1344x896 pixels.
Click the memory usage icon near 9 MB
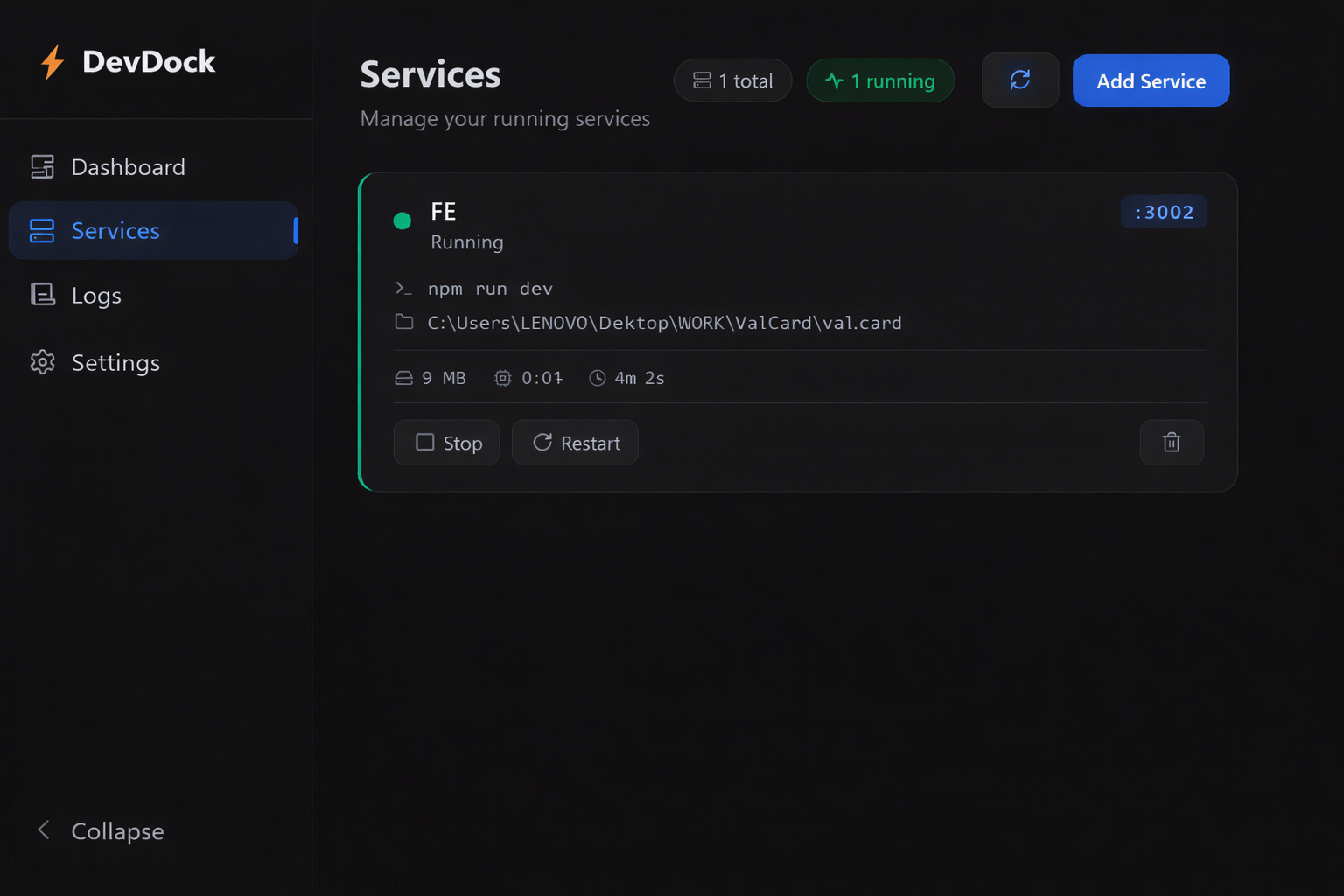click(403, 378)
